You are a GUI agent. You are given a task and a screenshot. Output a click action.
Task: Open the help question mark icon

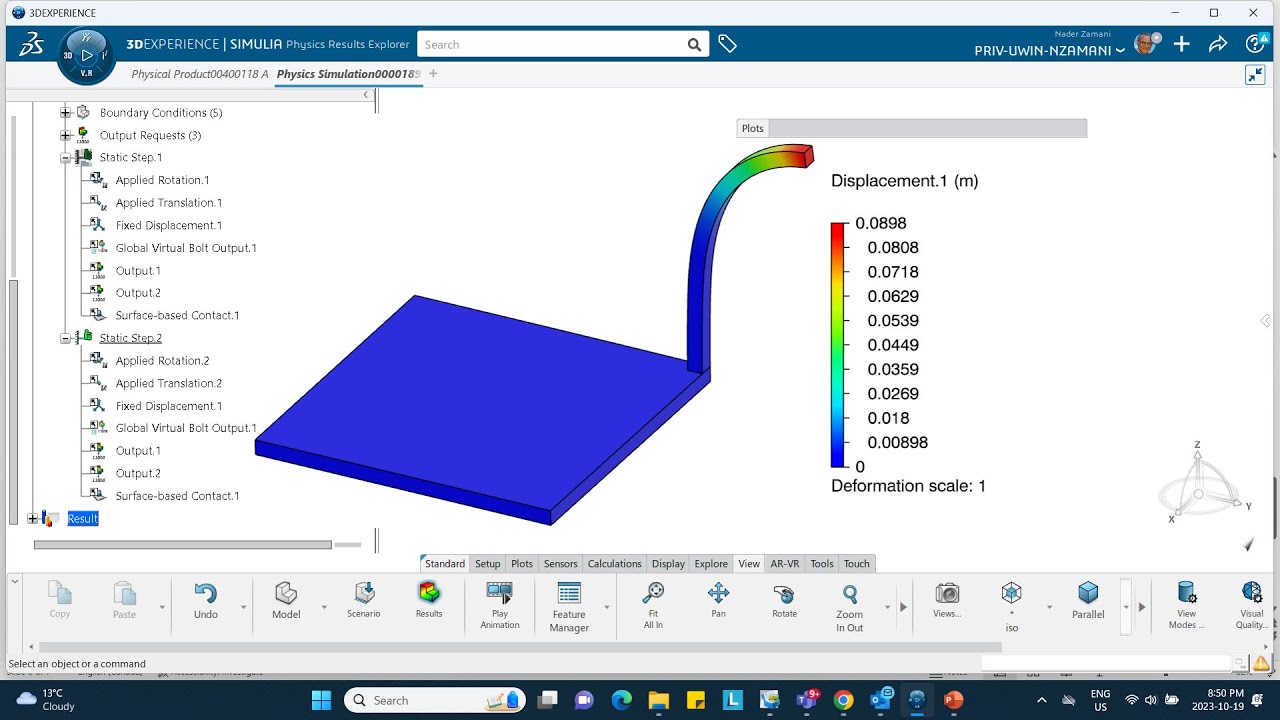coord(1256,44)
